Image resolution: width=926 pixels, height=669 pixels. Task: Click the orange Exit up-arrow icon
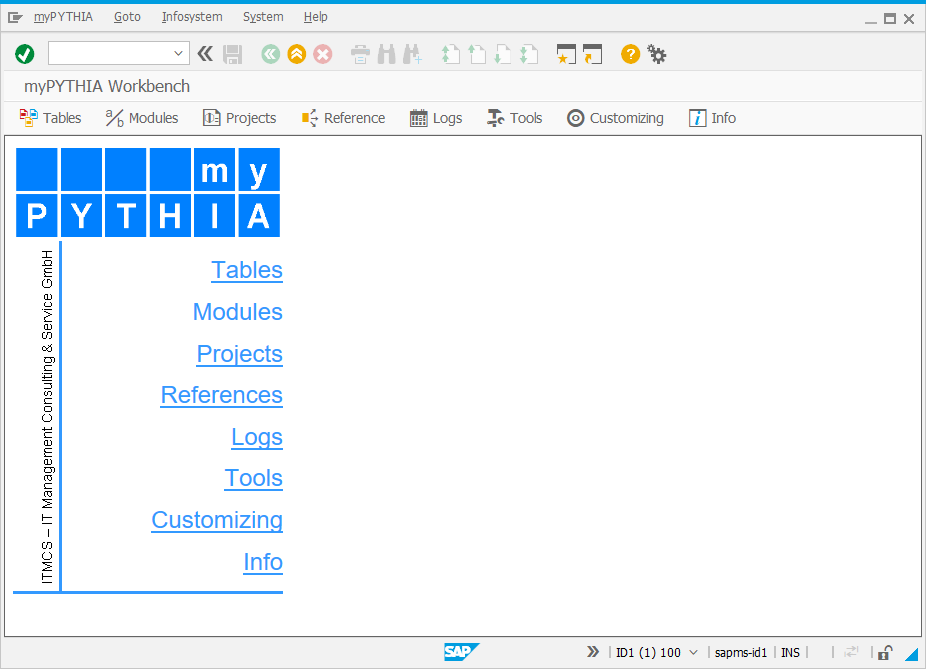296,54
